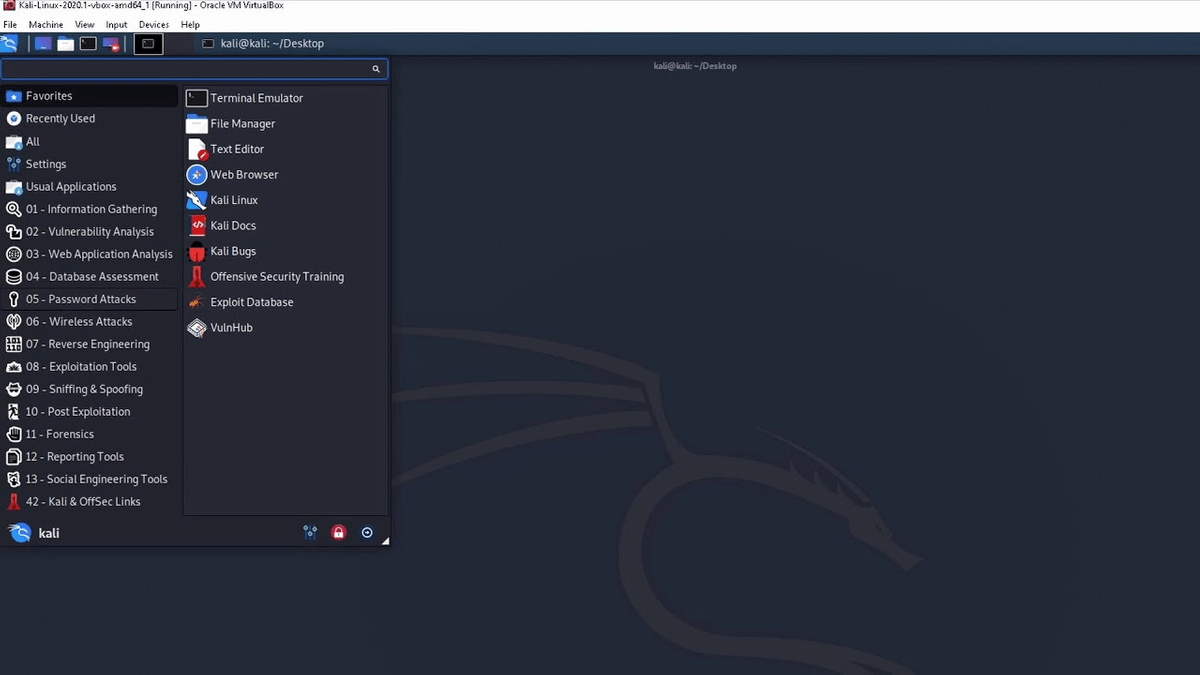Open the settings manager sliders icon
Viewport: 1200px width, 675px height.
tap(310, 533)
